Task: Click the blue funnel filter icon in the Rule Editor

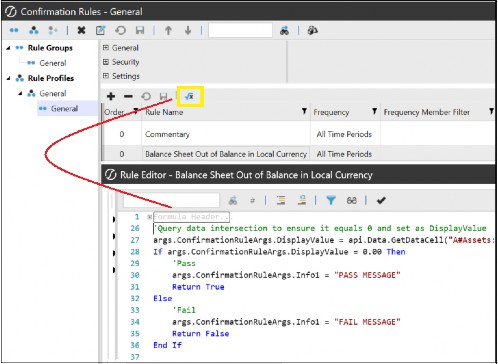Action: coord(331,200)
